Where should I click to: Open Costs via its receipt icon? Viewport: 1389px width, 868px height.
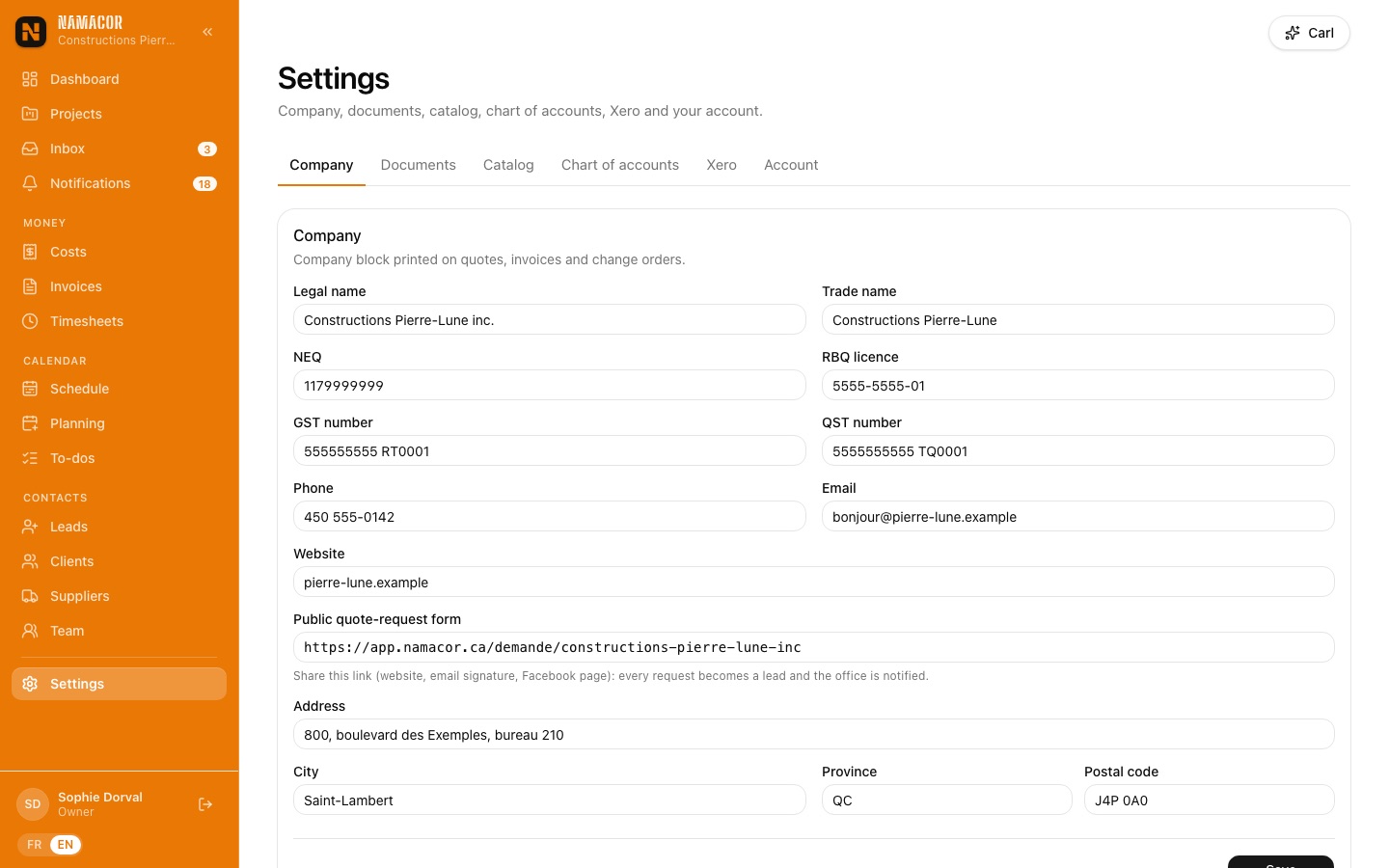[x=30, y=252]
